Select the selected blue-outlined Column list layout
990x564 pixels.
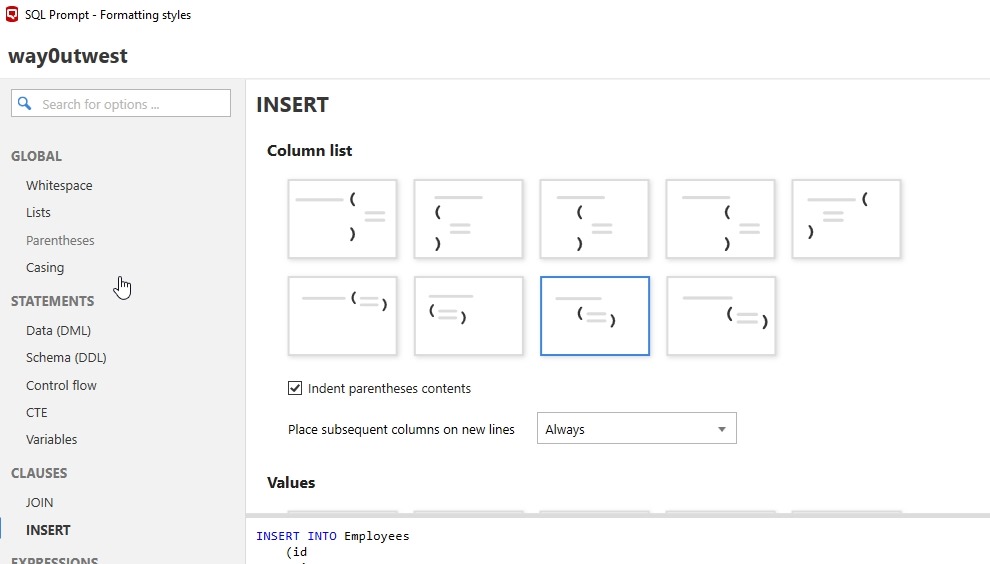pos(595,316)
